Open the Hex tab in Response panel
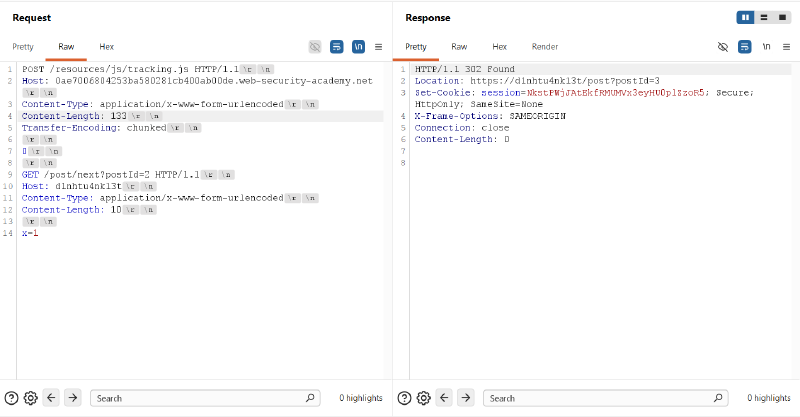The height and width of the screenshot is (417, 800). tap(499, 46)
